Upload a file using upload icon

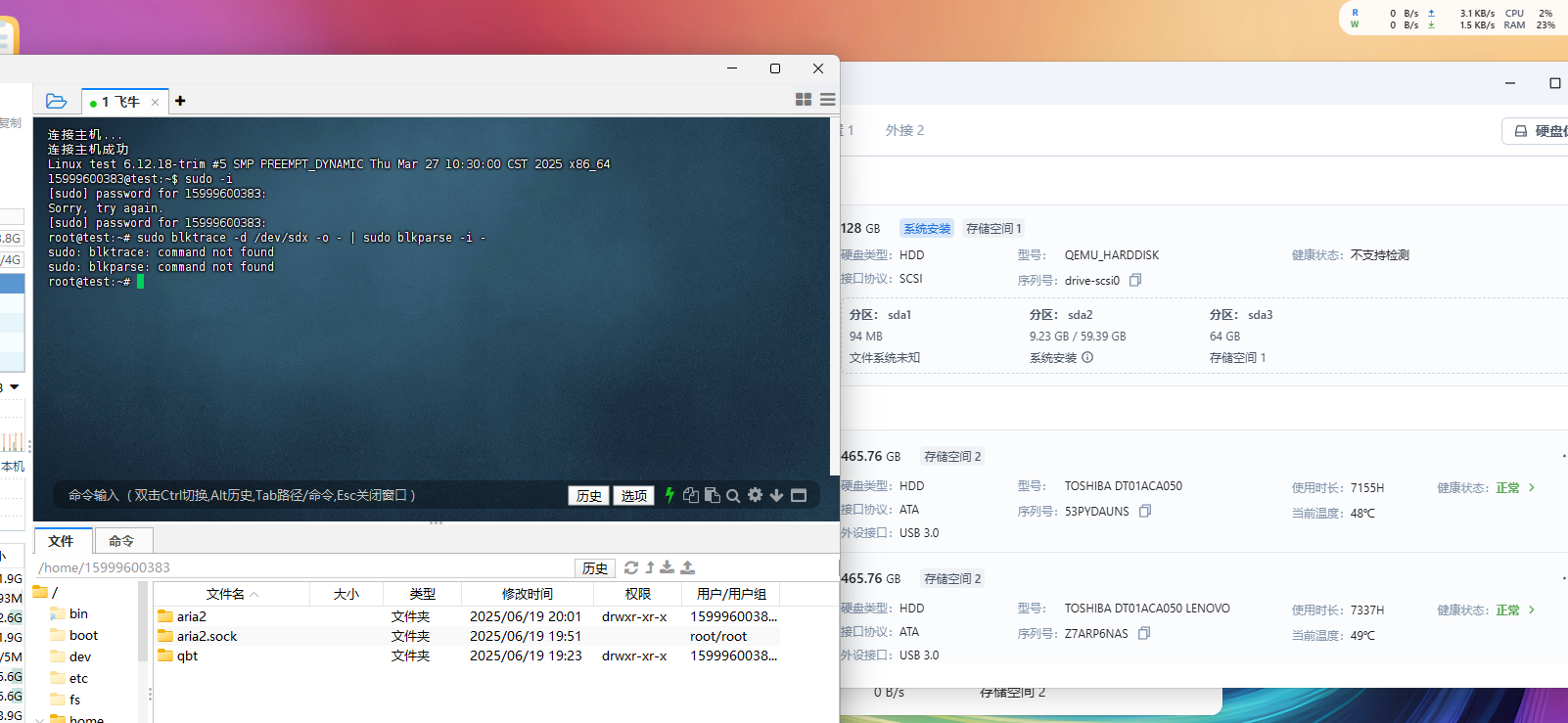(687, 567)
